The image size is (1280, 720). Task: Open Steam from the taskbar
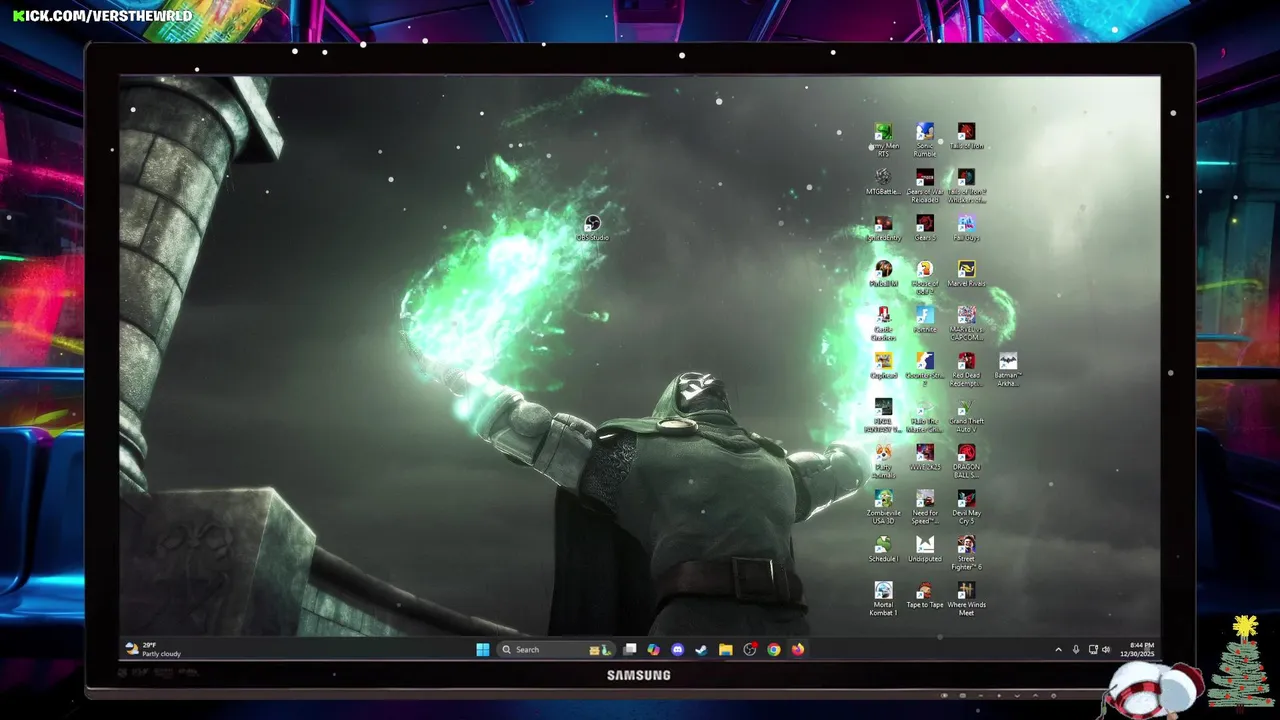[702, 650]
